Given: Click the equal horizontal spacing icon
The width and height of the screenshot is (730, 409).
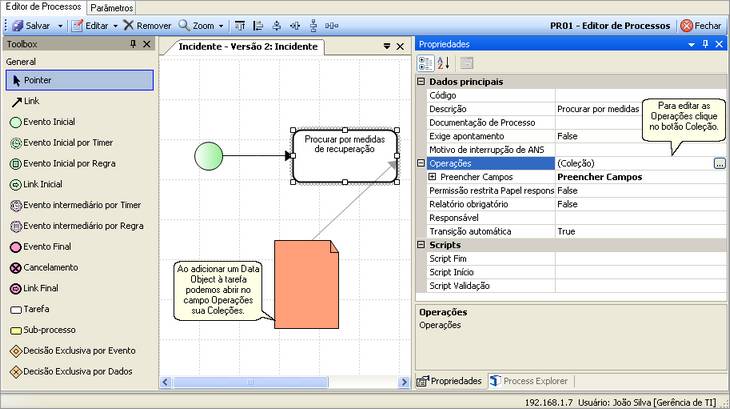Looking at the screenshot, I should pos(331,26).
